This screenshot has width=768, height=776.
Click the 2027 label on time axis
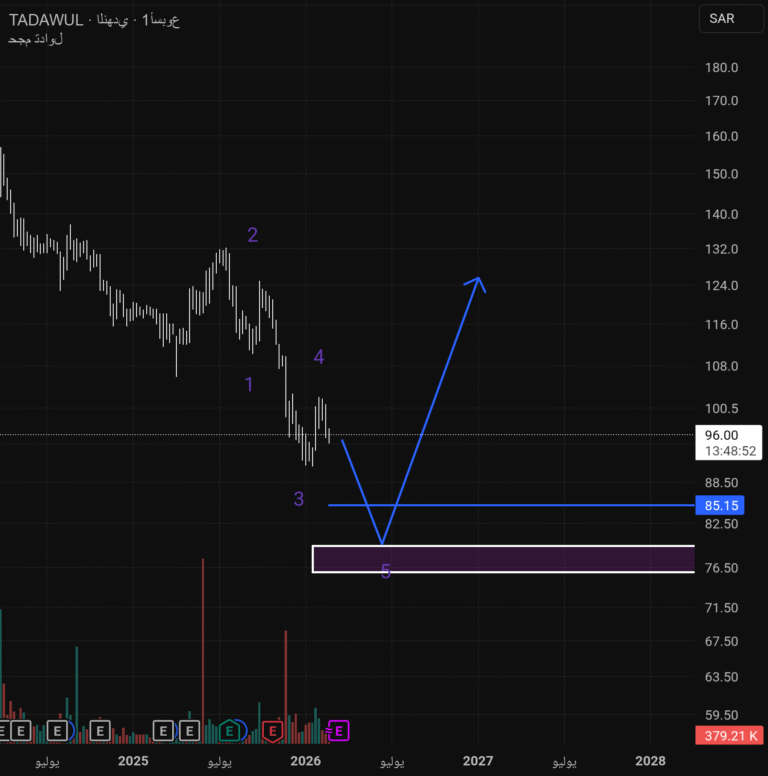(x=478, y=761)
